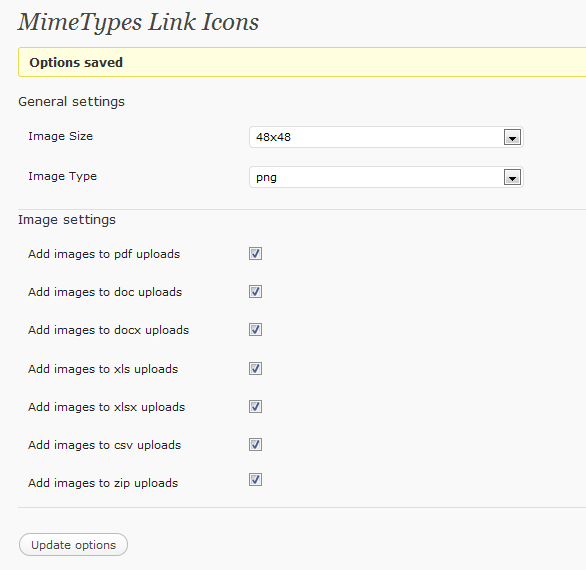The image size is (586, 570).
Task: Click the 'Image settings' section heading
Action: (x=67, y=220)
